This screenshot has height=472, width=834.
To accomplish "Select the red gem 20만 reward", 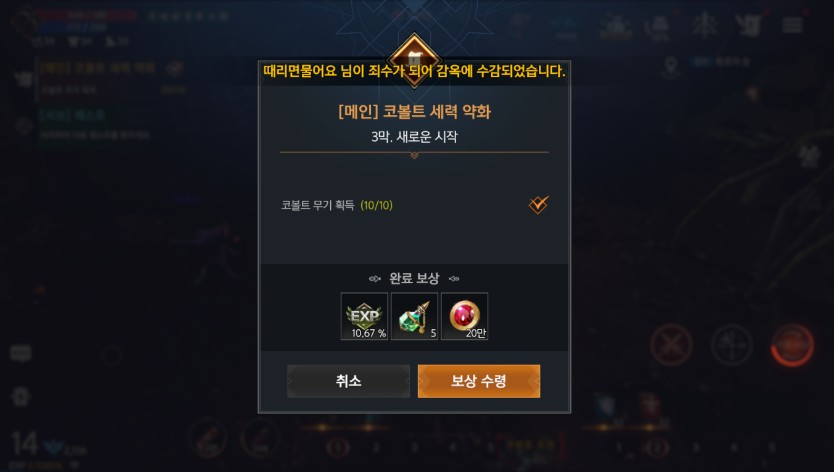I will (x=464, y=316).
